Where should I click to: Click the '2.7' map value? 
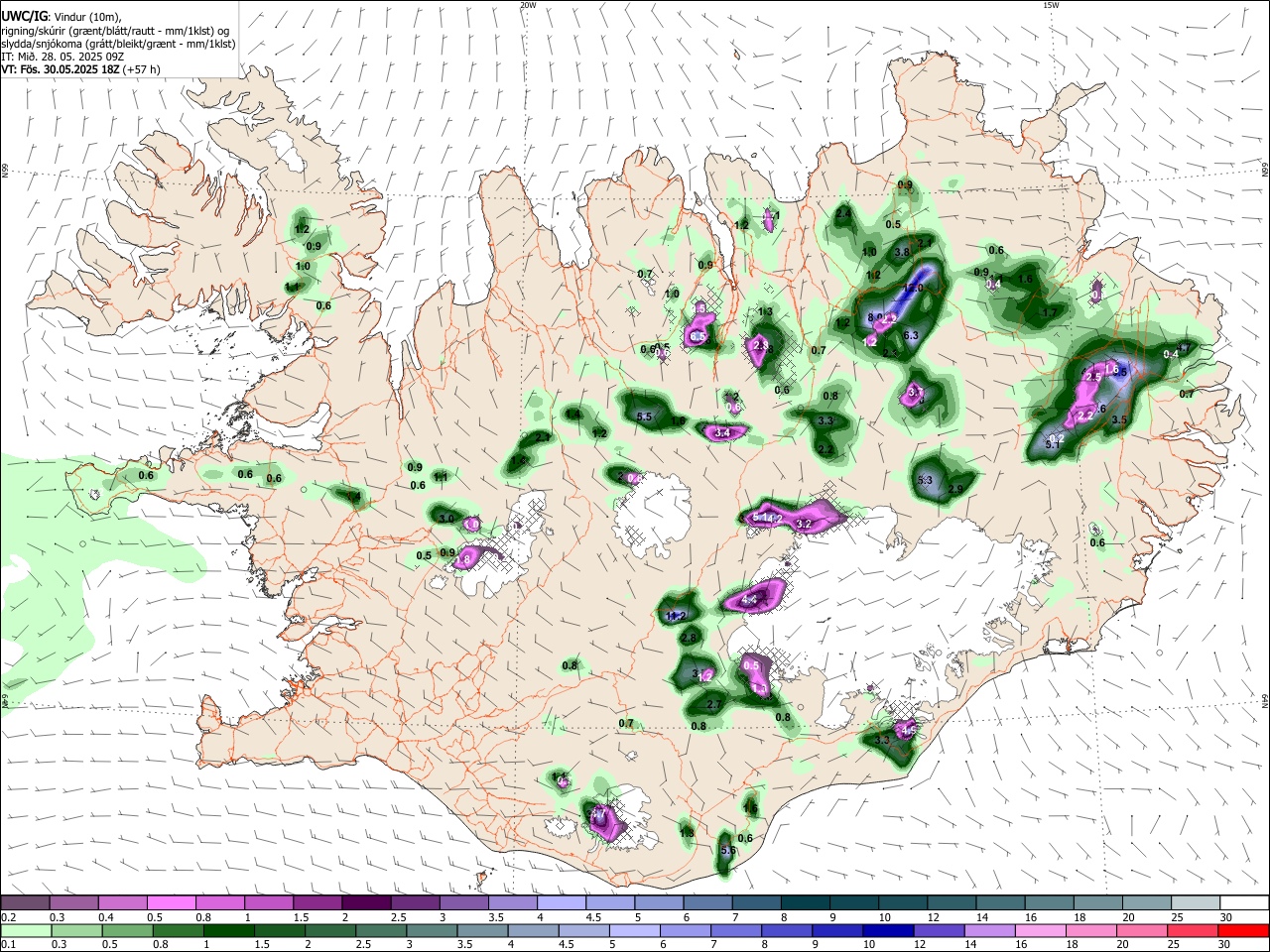point(713,704)
